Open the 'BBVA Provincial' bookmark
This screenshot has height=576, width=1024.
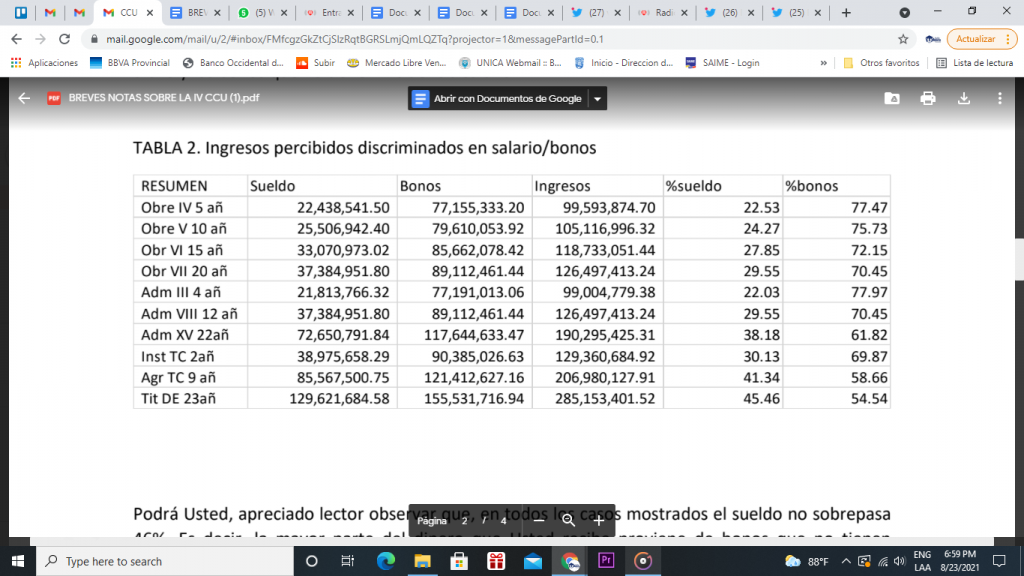pyautogui.click(x=130, y=62)
